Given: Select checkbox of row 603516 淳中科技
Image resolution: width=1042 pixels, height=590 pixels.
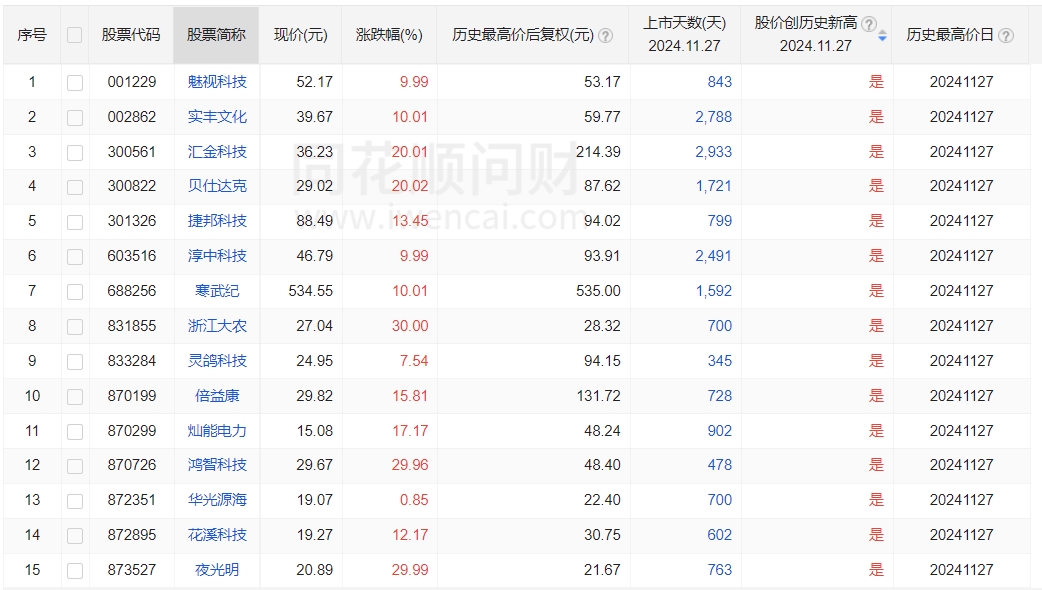Looking at the screenshot, I should pyautogui.click(x=75, y=256).
